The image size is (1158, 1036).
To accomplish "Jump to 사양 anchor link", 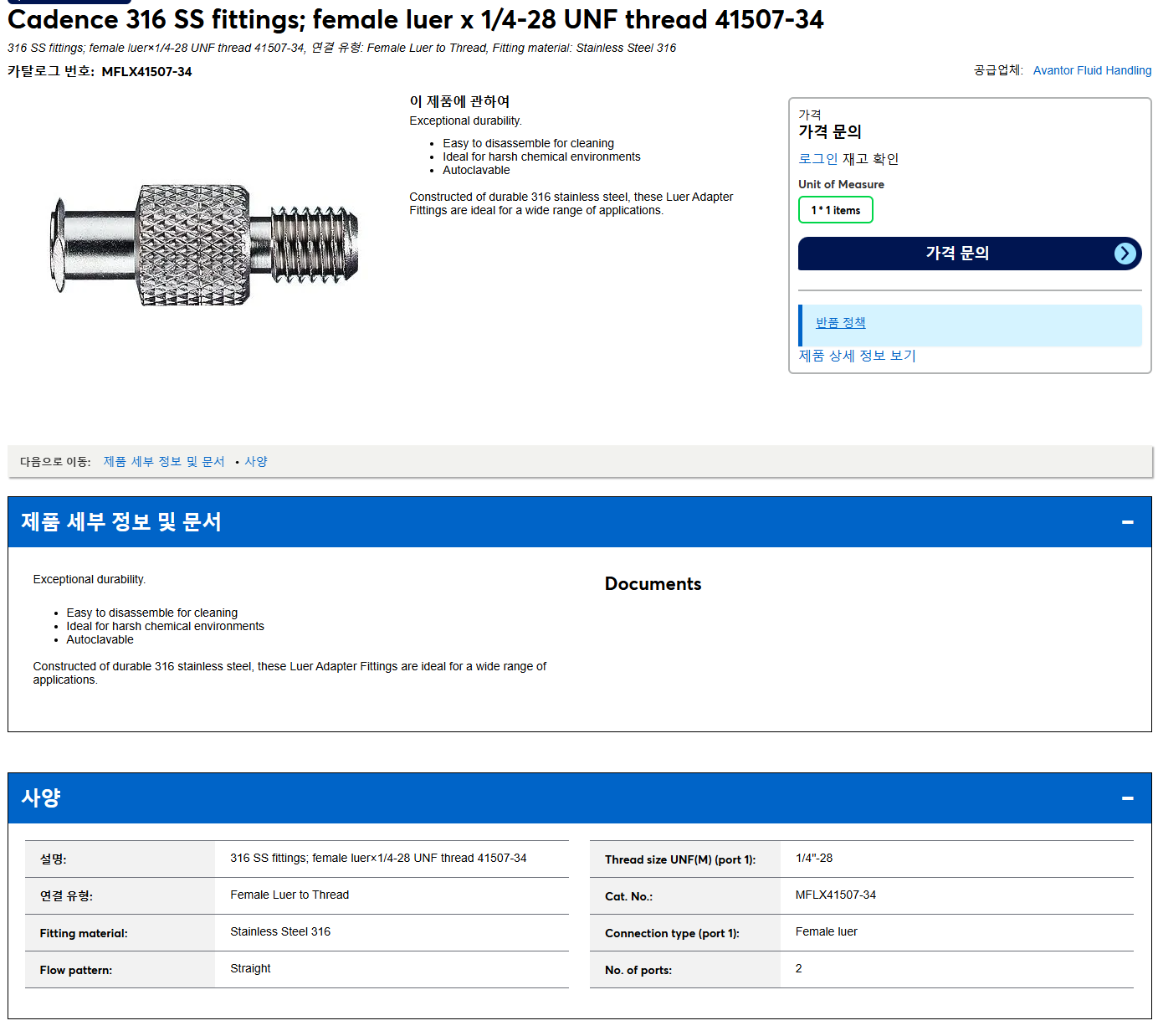I will pyautogui.click(x=256, y=461).
